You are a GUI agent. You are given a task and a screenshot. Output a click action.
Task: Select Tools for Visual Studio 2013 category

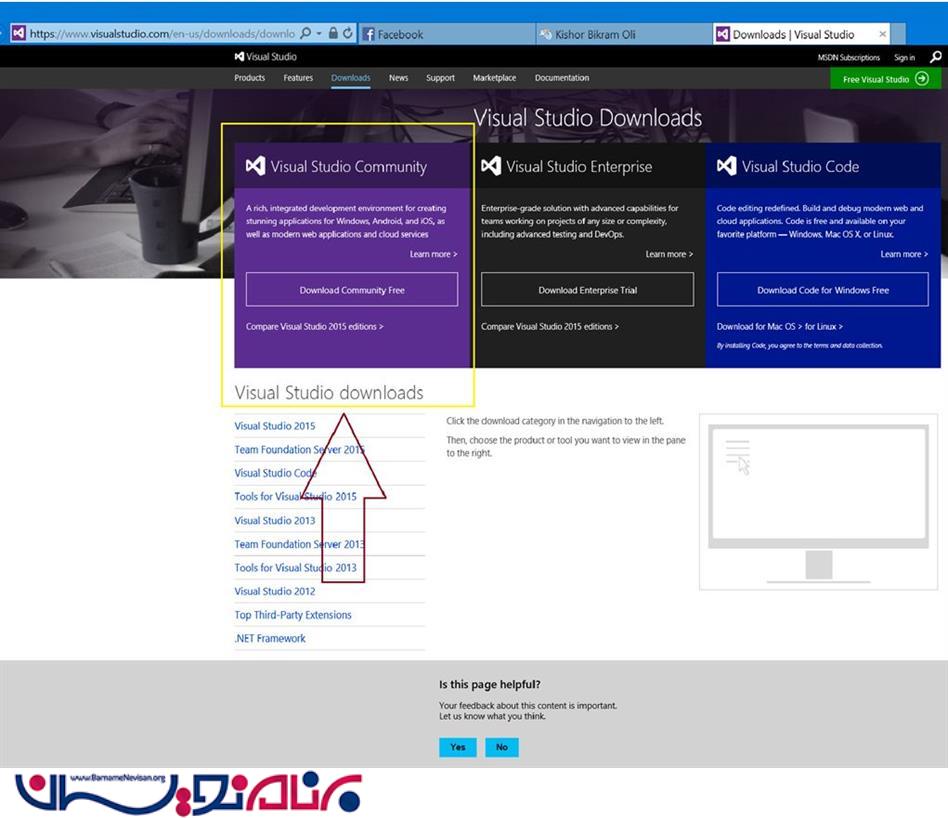click(296, 568)
